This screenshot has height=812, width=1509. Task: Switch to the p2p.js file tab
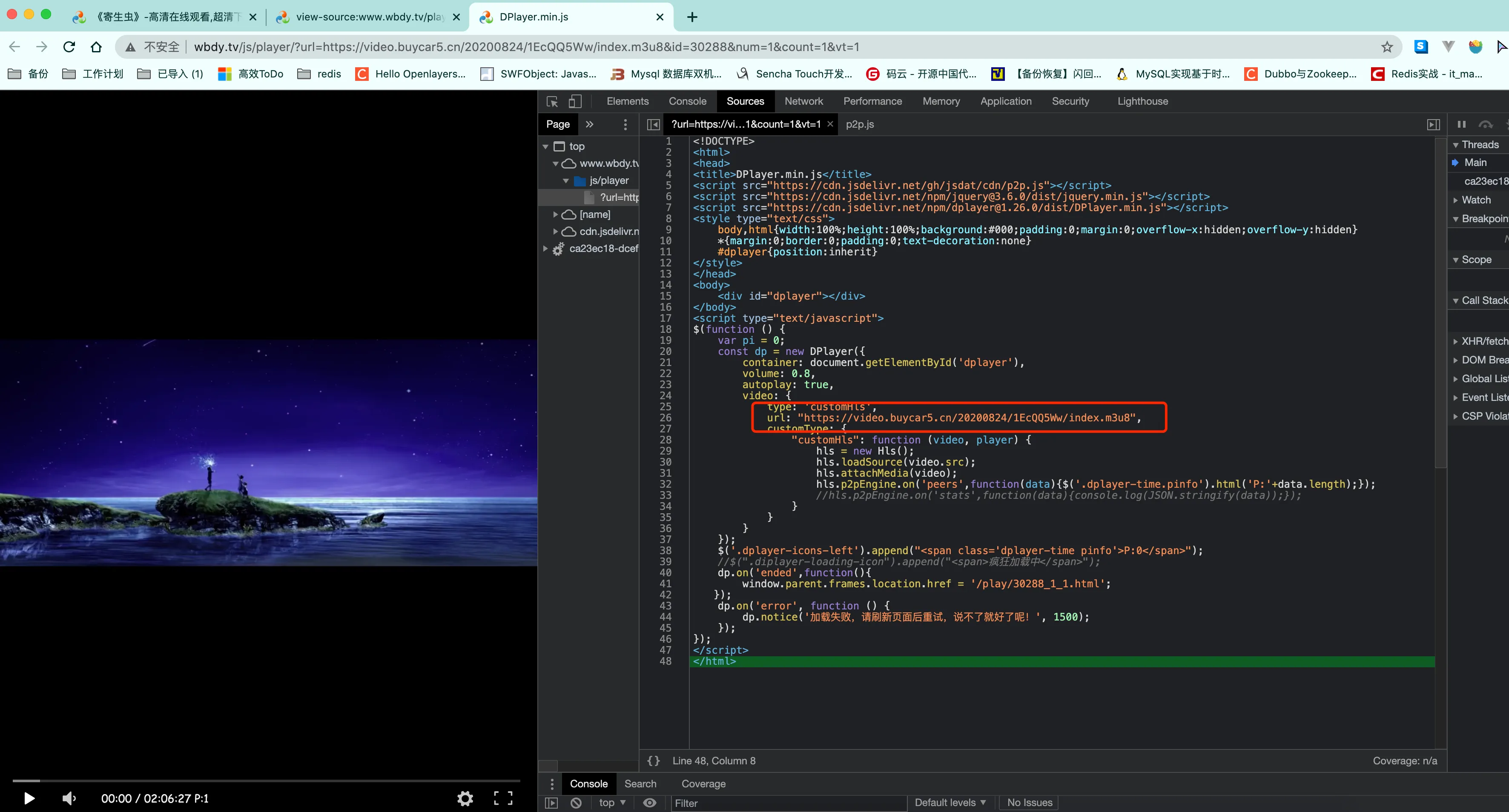859,124
